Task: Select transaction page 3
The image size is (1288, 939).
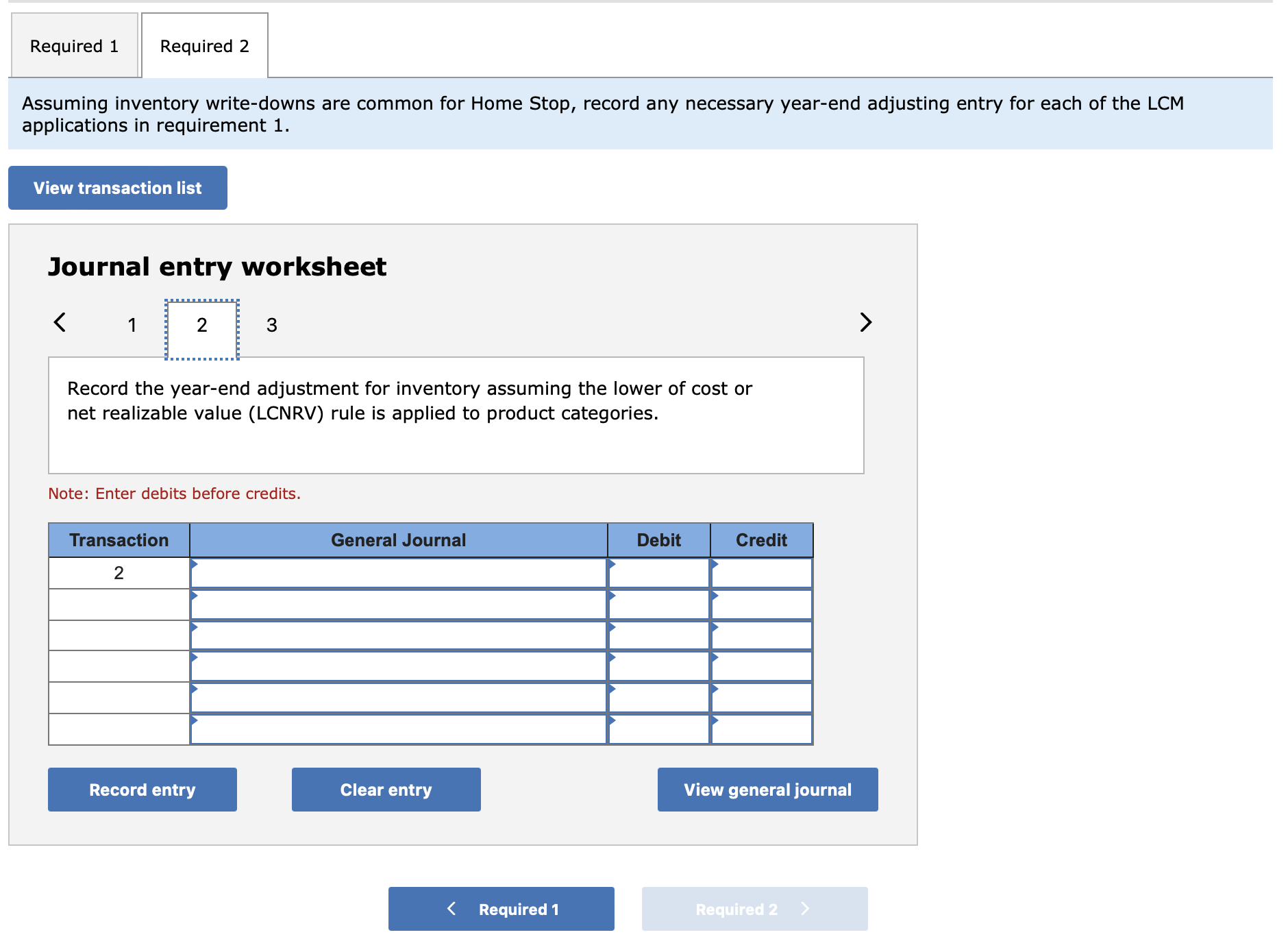Action: tap(271, 326)
